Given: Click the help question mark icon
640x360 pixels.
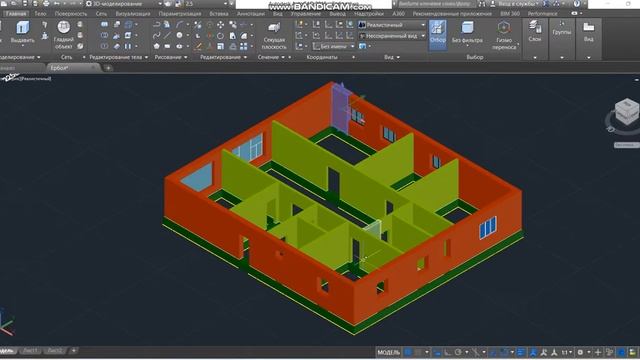Looking at the screenshot, I should pos(577,4).
